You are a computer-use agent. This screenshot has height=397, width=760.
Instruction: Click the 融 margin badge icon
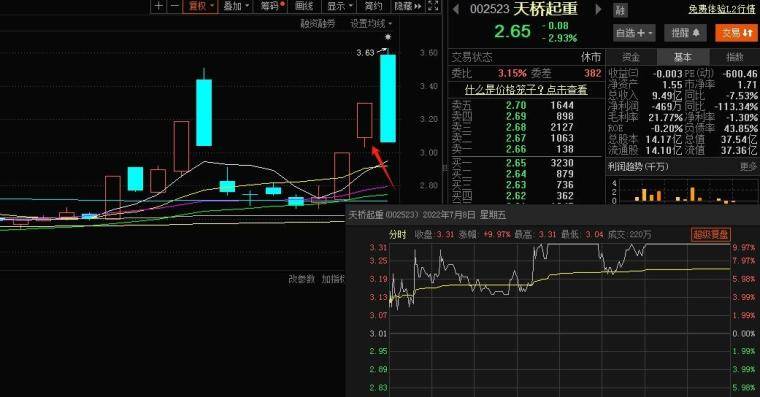click(620, 10)
